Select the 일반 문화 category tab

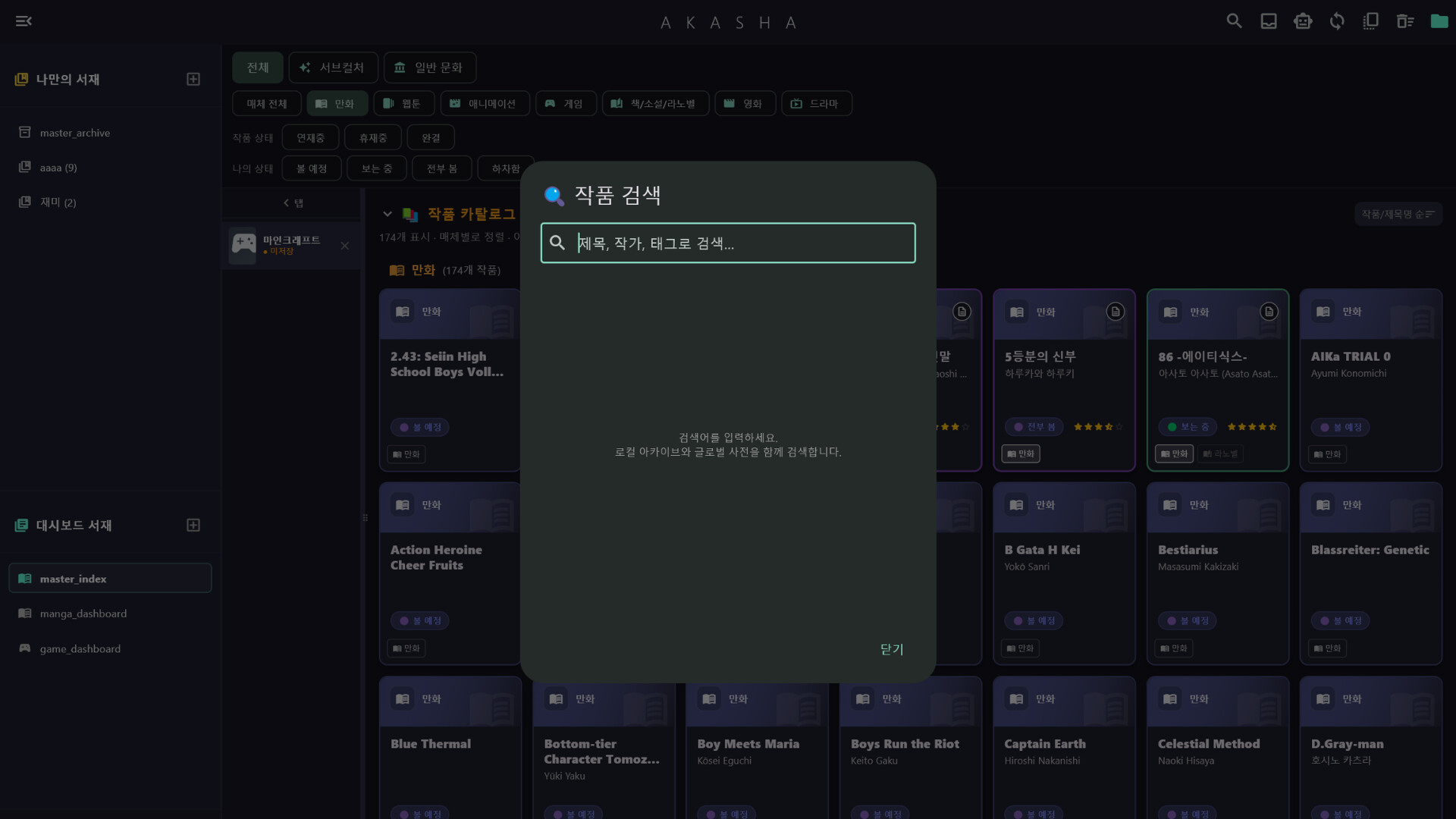(x=430, y=67)
